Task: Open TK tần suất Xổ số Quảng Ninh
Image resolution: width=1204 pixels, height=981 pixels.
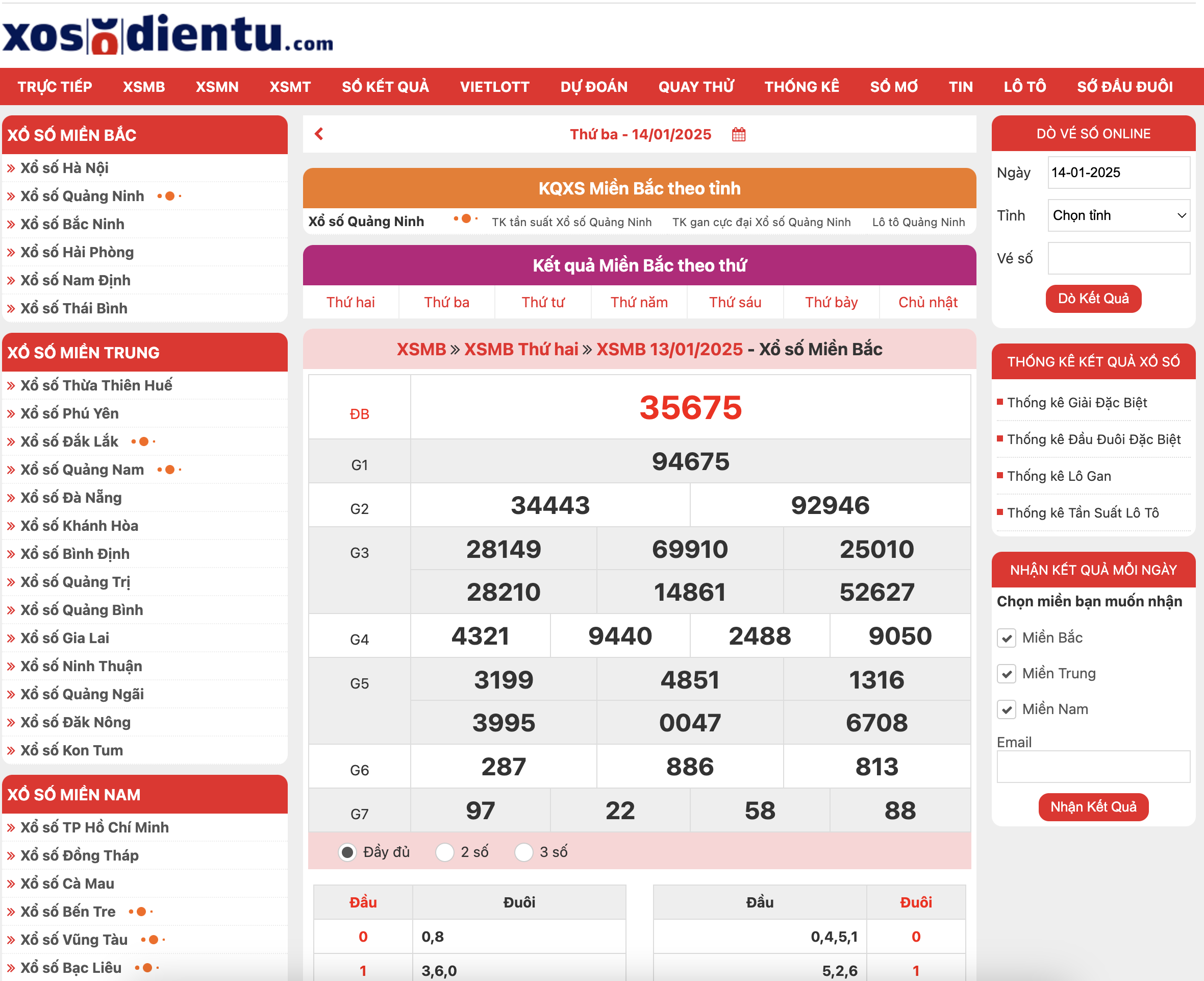Action: tap(571, 222)
